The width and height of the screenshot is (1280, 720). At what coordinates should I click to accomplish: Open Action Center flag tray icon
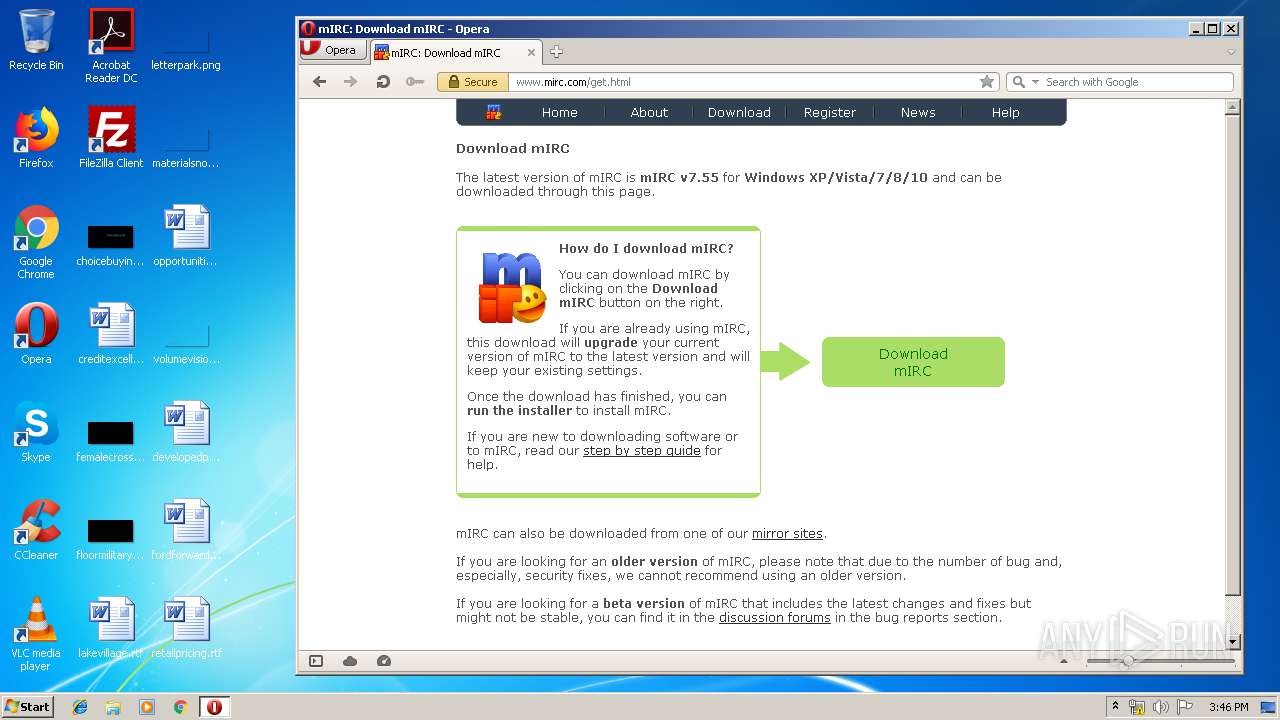pyautogui.click(x=1184, y=707)
